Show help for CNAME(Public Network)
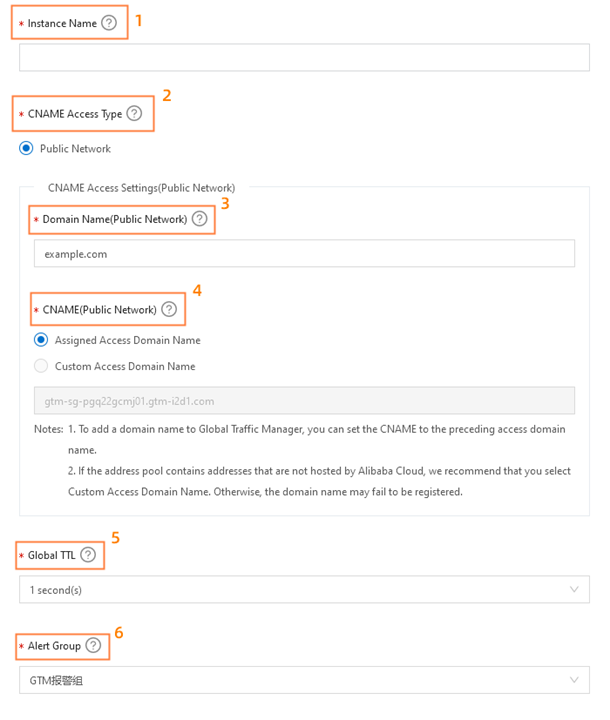Viewport: 610px width, 720px height. point(169,310)
